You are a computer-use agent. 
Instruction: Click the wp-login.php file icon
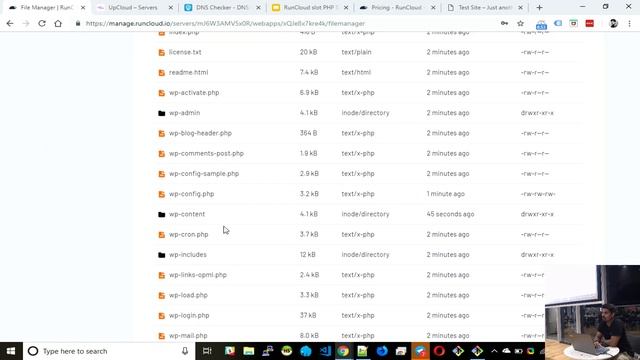(162, 316)
